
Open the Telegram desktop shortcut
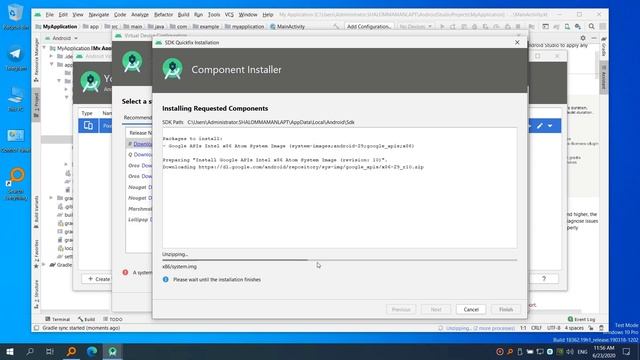coord(15,58)
